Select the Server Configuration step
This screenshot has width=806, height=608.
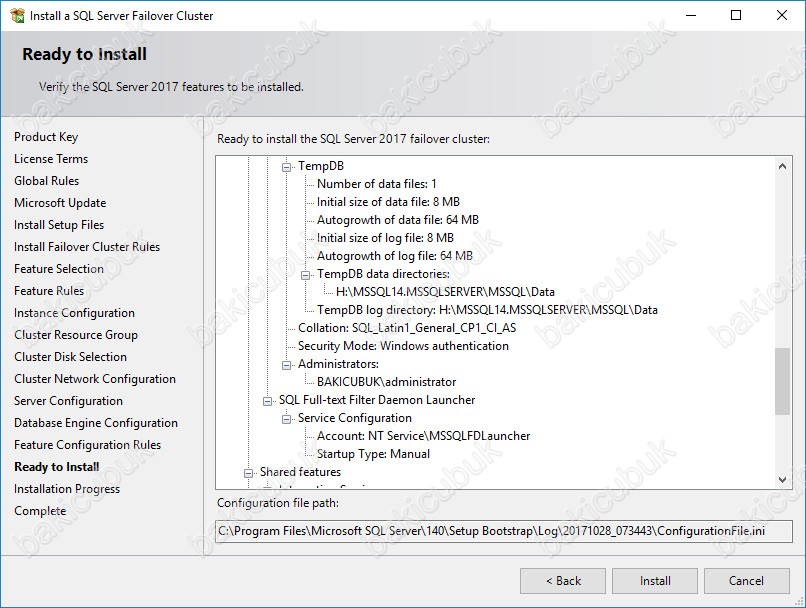coord(68,401)
